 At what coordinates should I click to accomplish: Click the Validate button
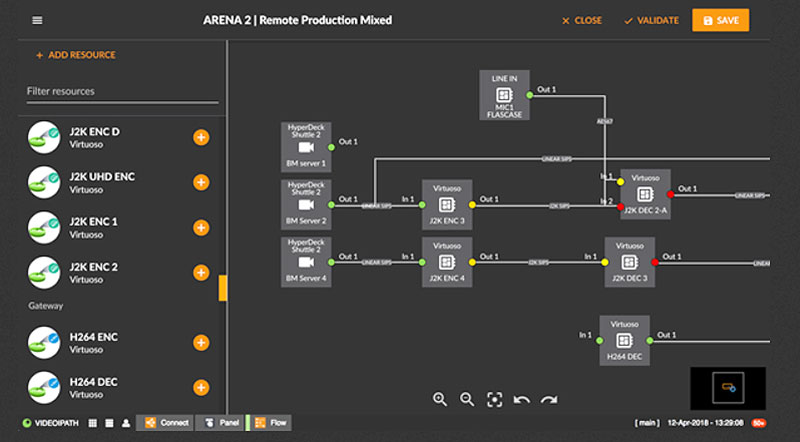pyautogui.click(x=651, y=20)
